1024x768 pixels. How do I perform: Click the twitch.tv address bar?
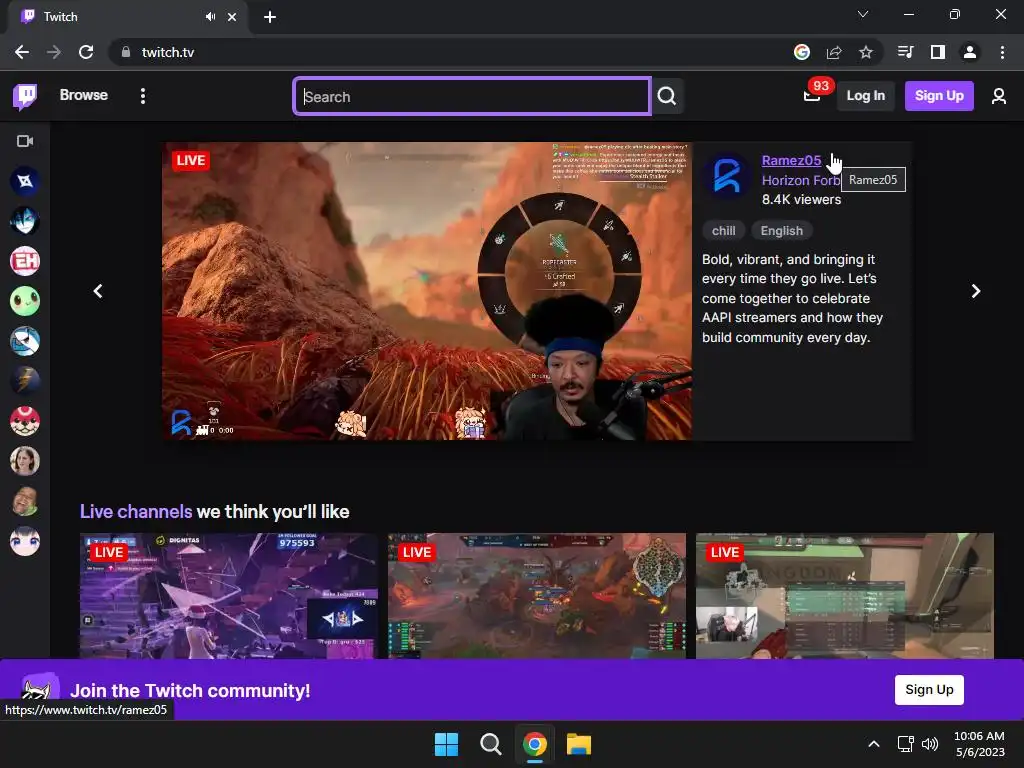click(x=451, y=52)
